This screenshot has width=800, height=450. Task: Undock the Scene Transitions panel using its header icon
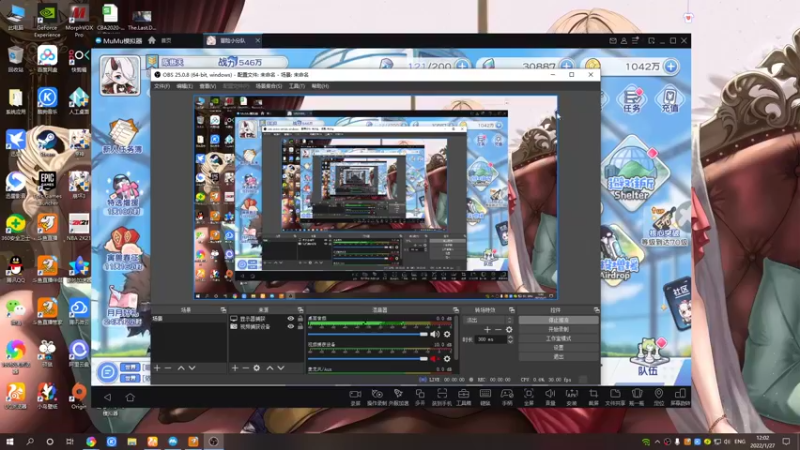tap(511, 310)
